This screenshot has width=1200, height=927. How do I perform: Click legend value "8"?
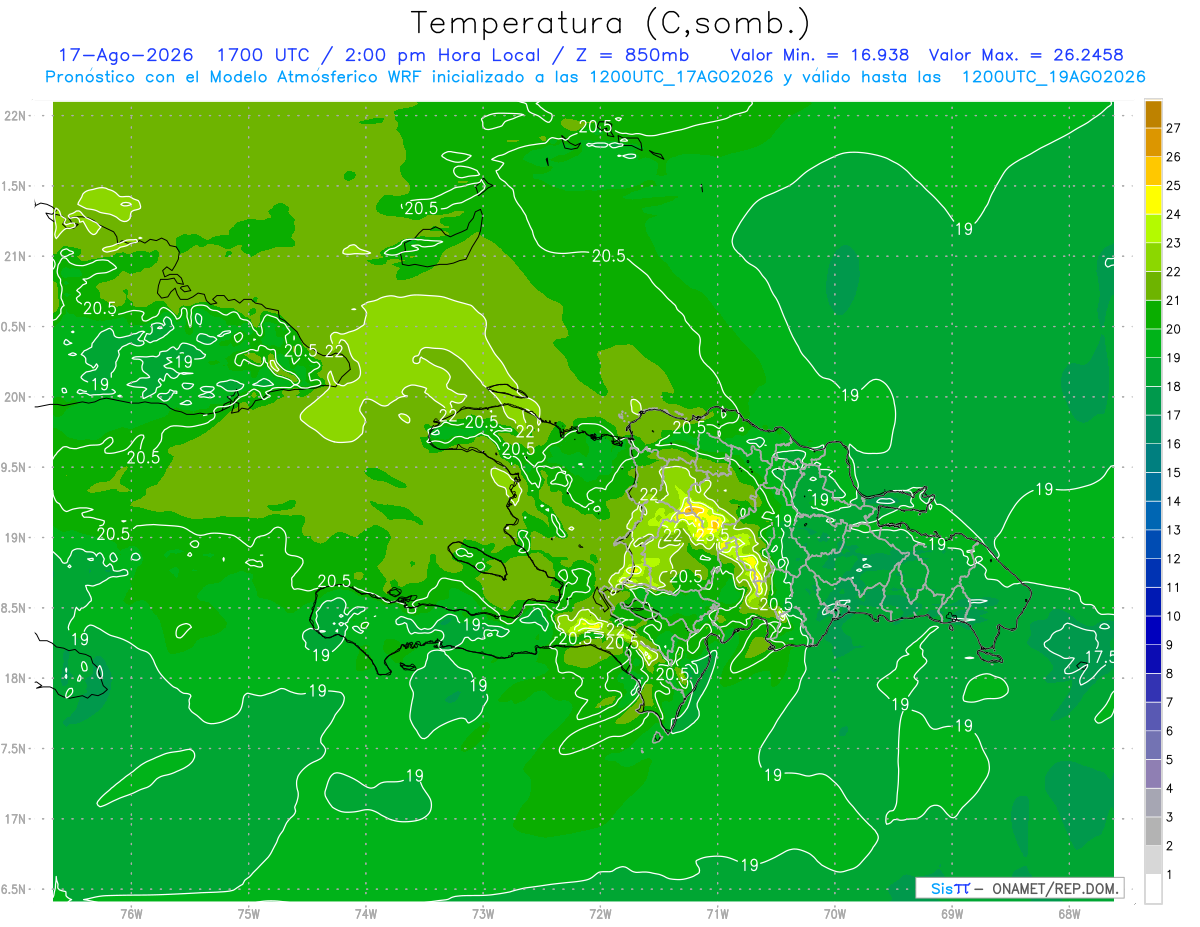point(1170,674)
